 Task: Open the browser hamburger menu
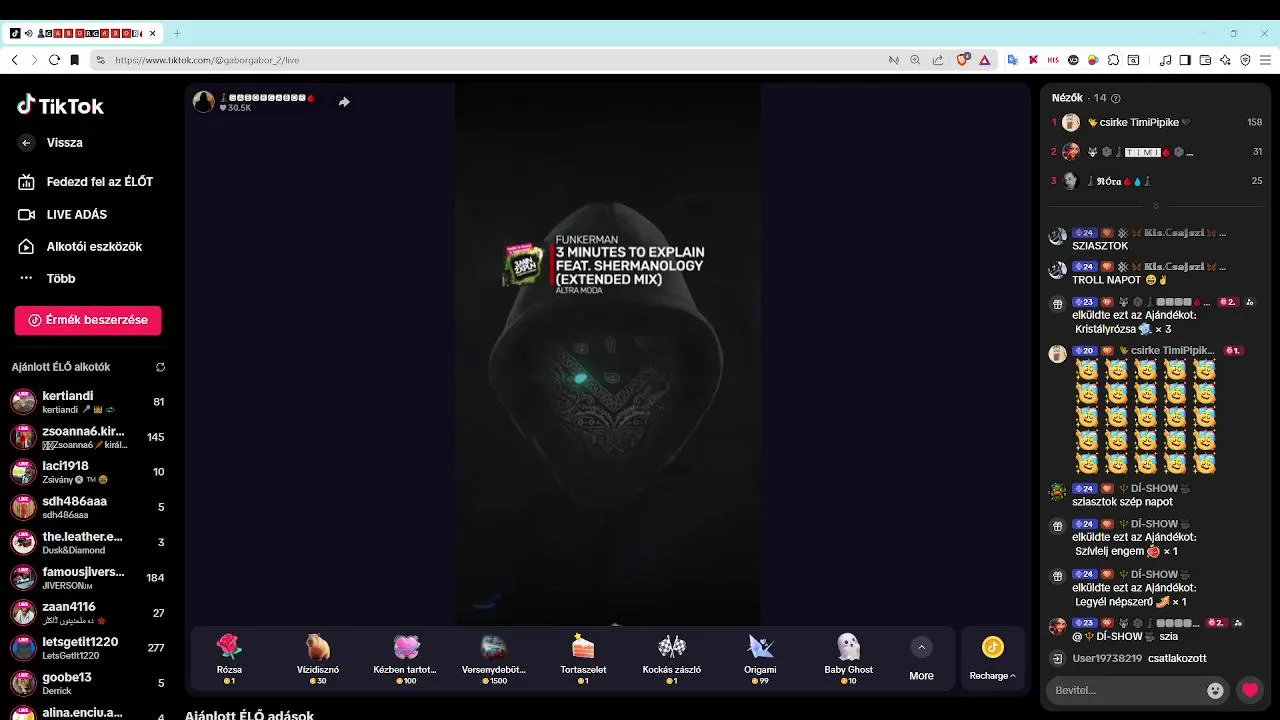[x=1265, y=60]
